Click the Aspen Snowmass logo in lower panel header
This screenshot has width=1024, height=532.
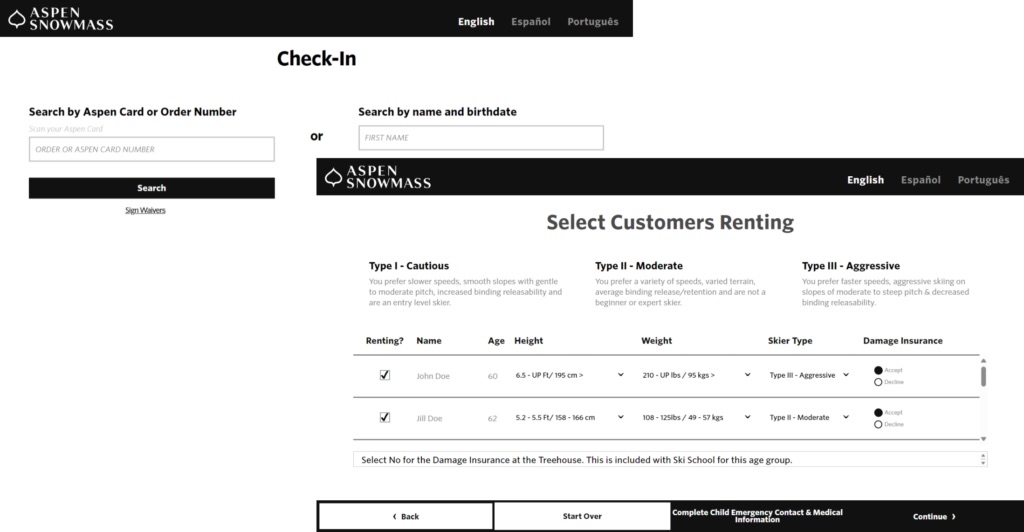(x=334, y=178)
